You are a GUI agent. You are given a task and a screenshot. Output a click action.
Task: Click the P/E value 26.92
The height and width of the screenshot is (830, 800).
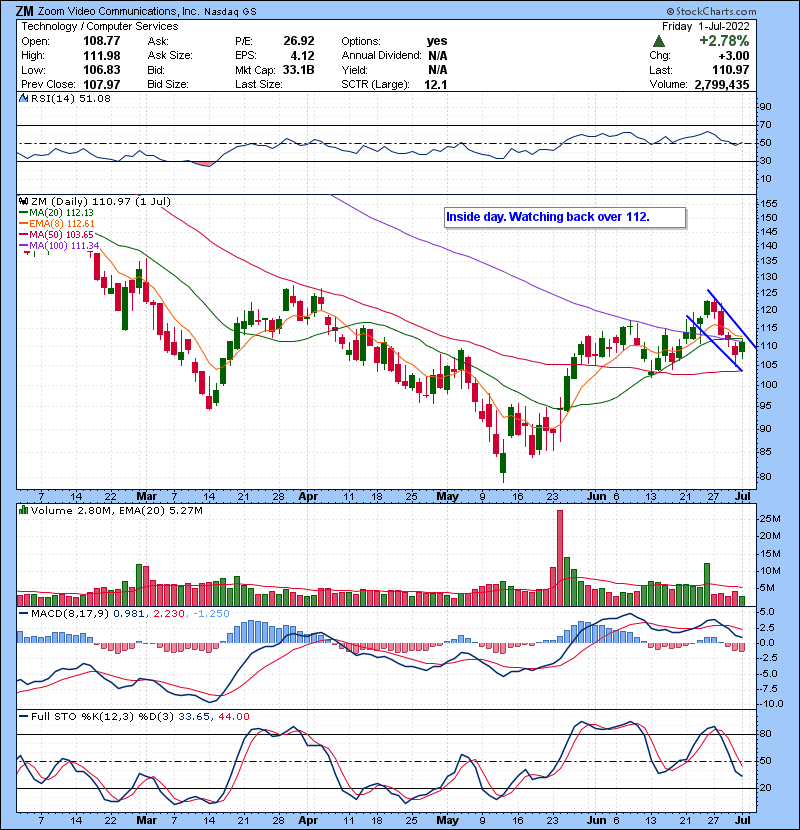click(299, 41)
